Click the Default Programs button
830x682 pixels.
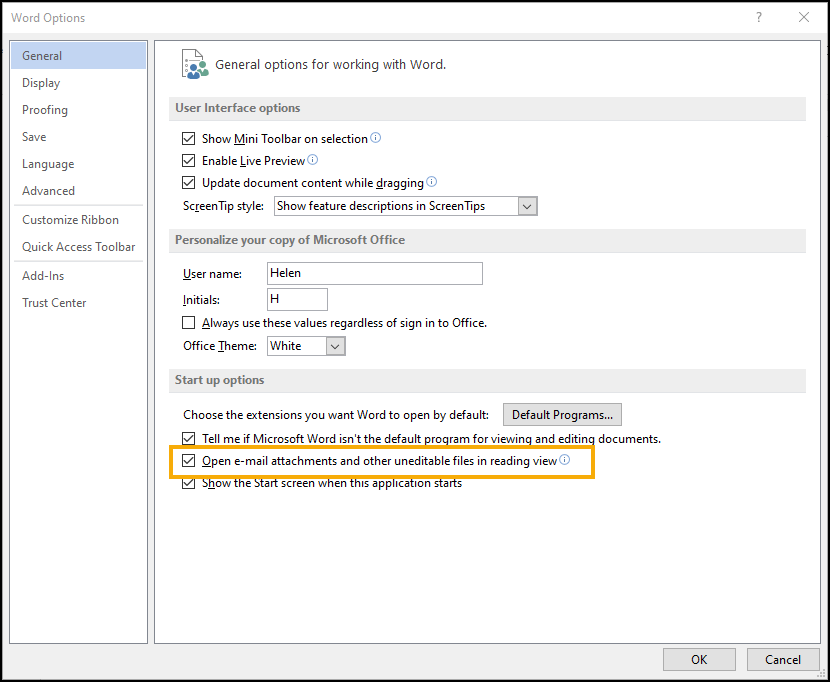[x=561, y=414]
